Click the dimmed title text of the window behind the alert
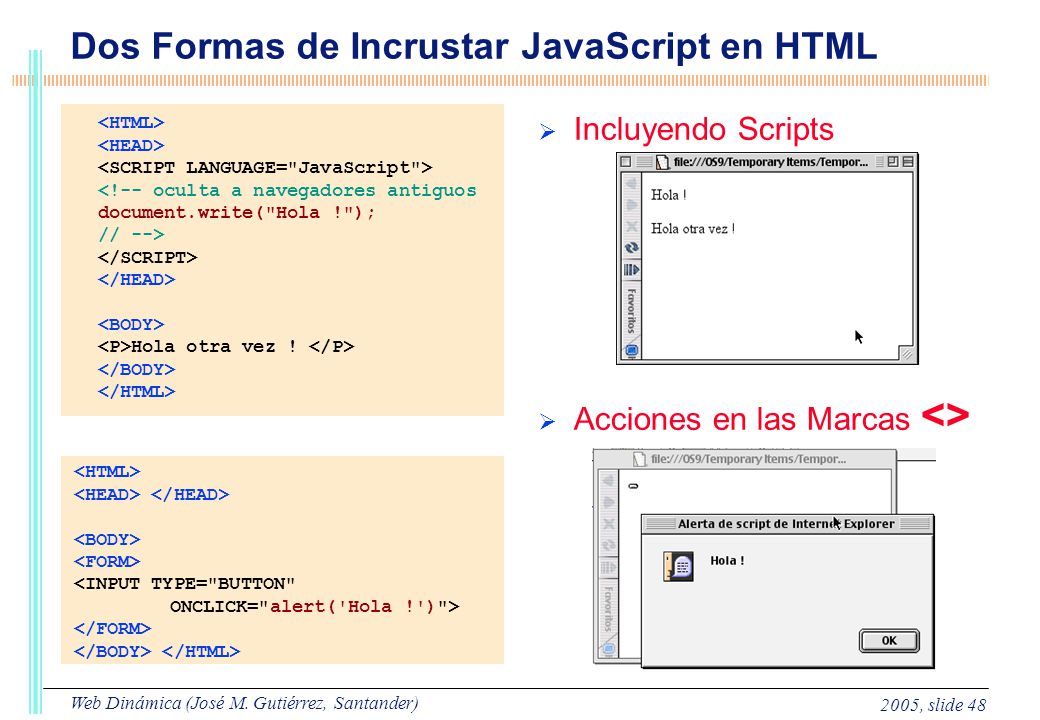The image size is (1040, 720). [x=748, y=459]
